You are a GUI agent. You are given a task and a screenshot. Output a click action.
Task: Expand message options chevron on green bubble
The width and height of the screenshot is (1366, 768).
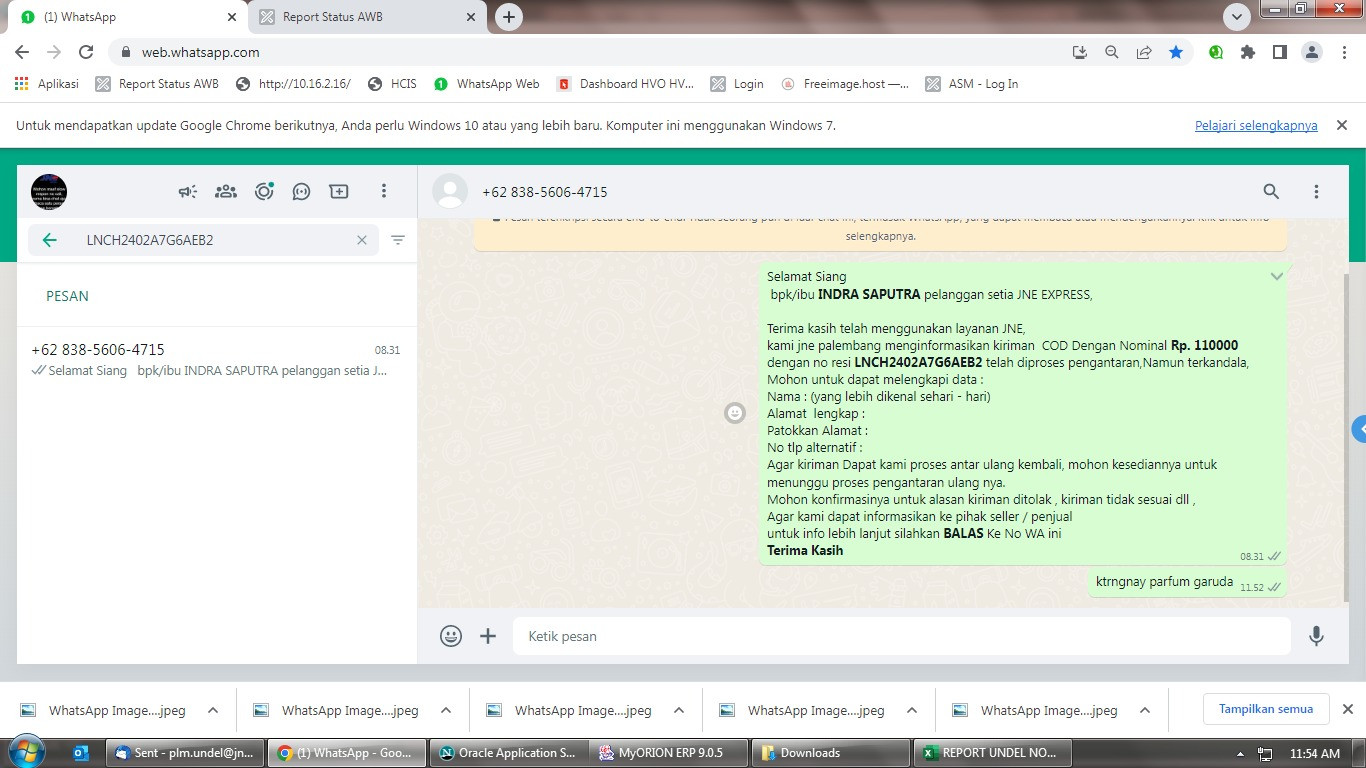click(1277, 277)
